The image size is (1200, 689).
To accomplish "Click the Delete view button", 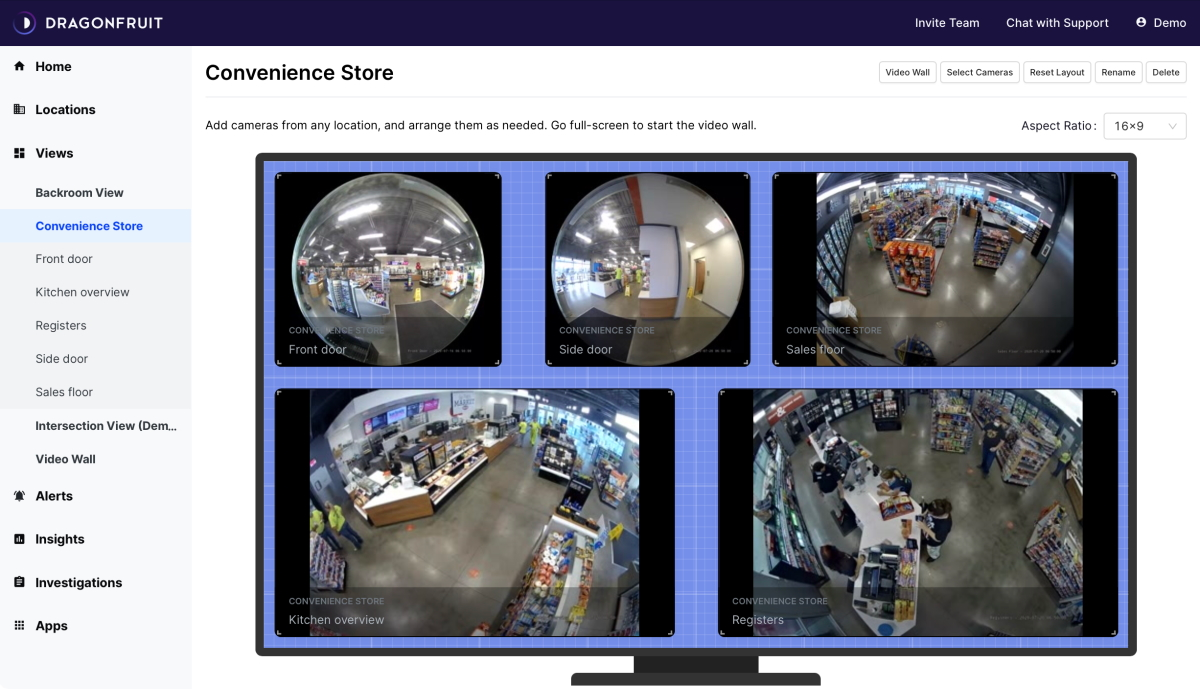I will tap(1165, 72).
